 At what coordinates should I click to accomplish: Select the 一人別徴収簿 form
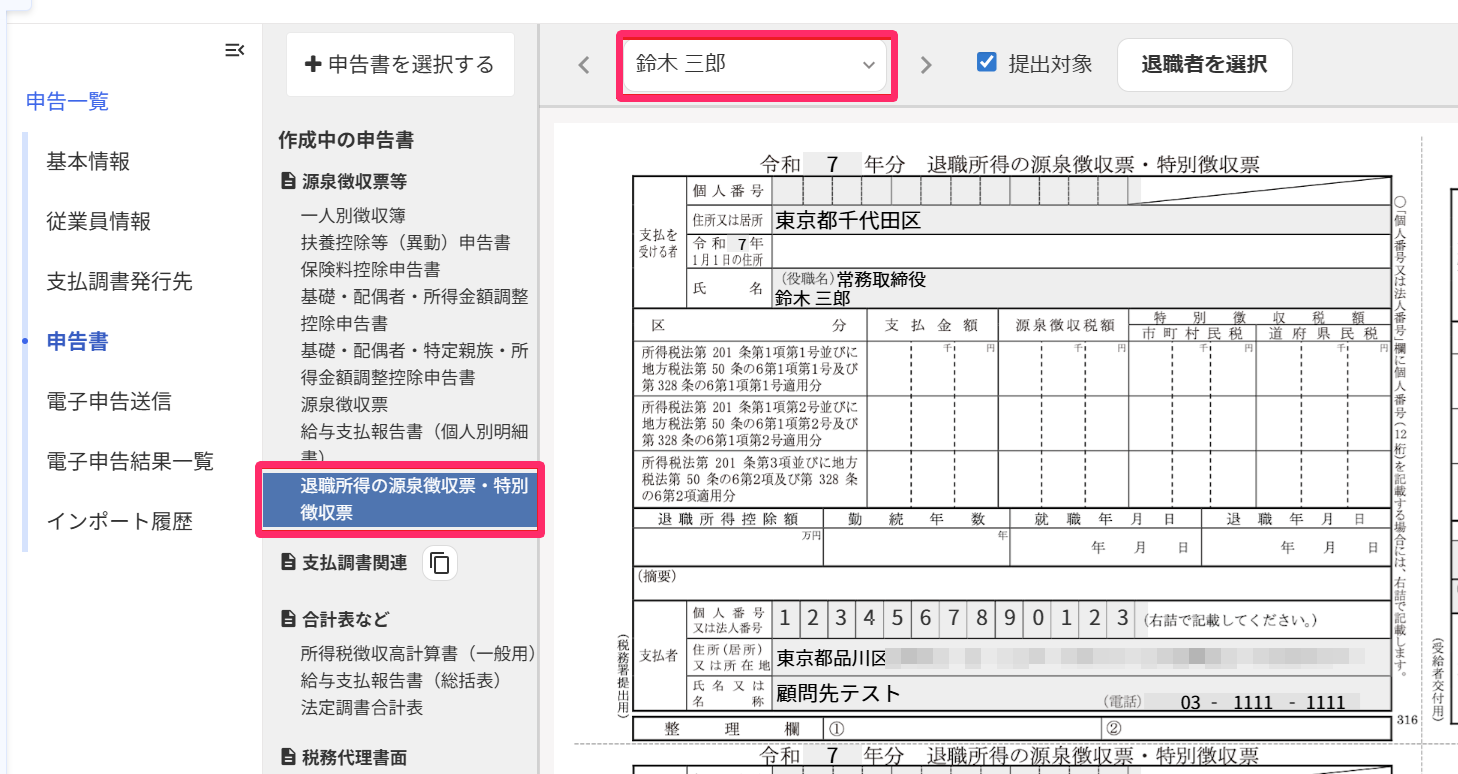[x=353, y=215]
